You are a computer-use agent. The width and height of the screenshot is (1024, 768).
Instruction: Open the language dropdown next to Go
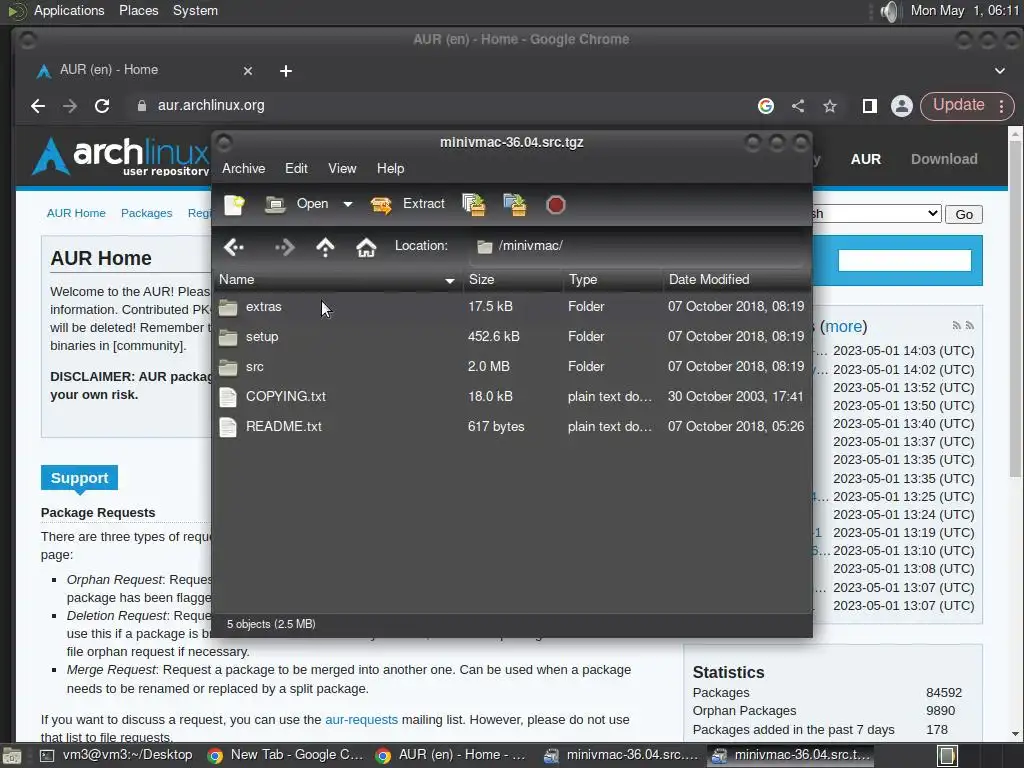[875, 214]
